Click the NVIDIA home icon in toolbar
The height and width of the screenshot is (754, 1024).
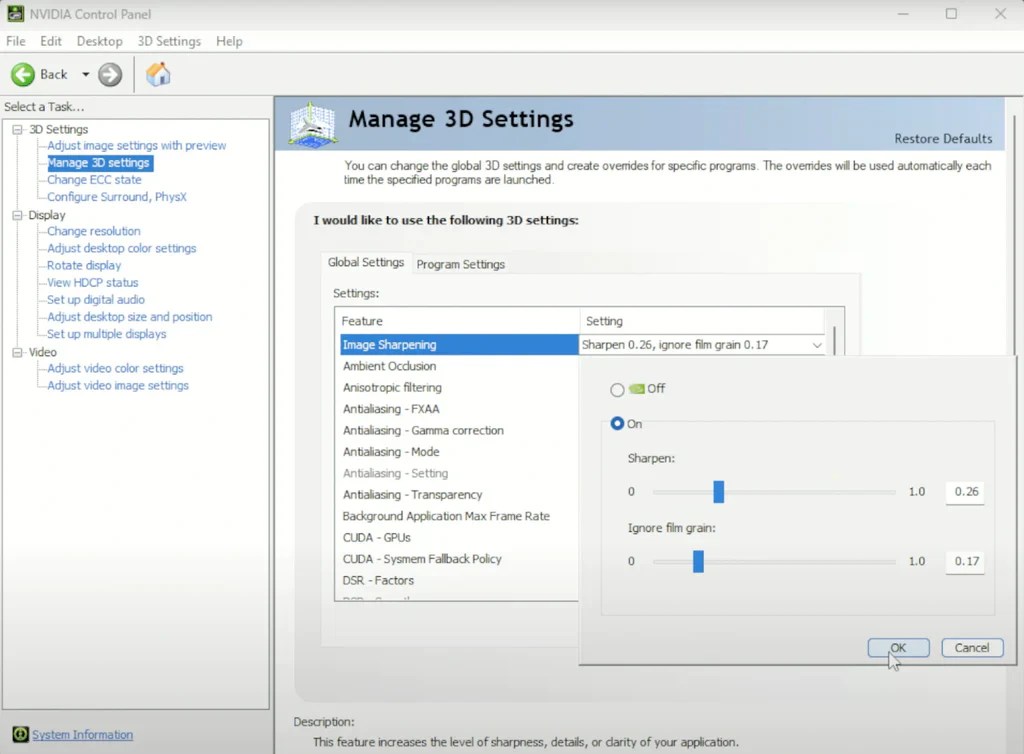coord(158,74)
